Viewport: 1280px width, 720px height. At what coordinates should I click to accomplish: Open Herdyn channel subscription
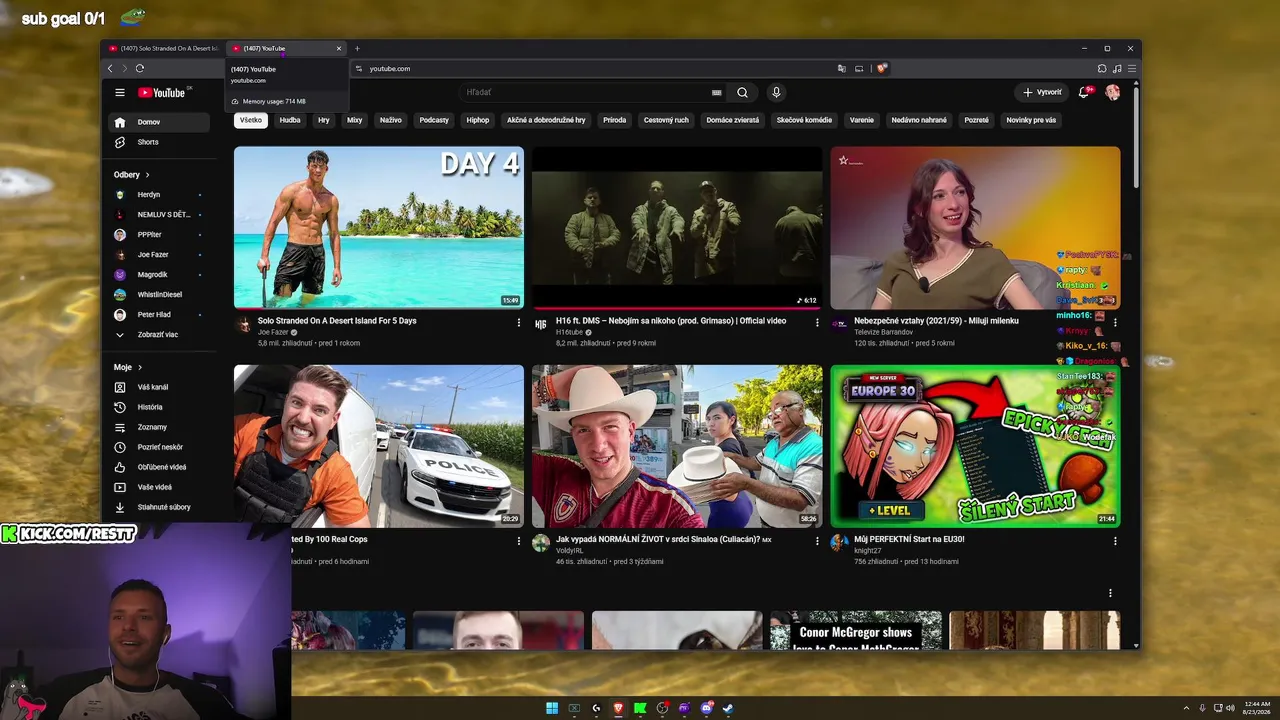[159, 195]
